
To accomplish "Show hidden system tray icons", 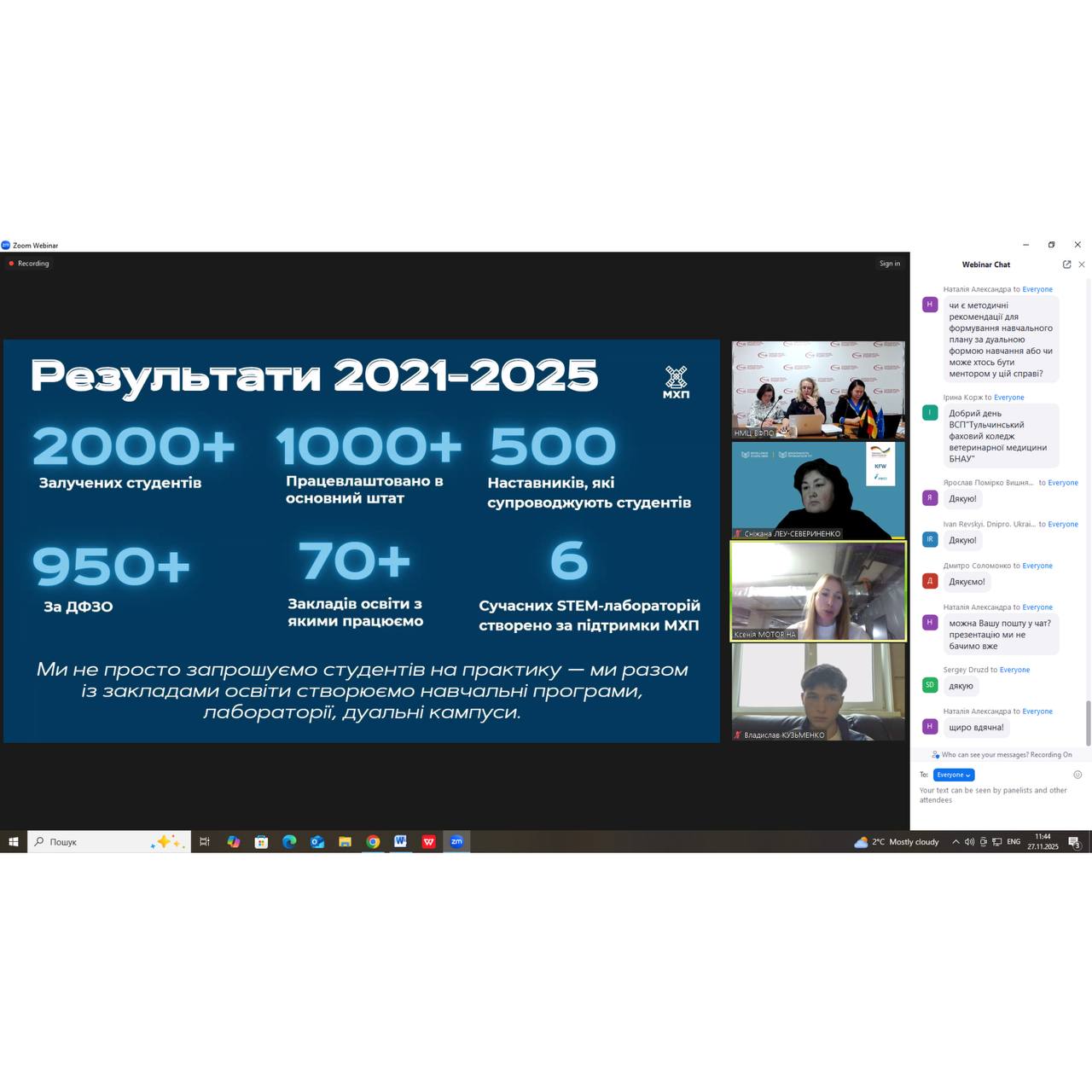I will pos(955,842).
